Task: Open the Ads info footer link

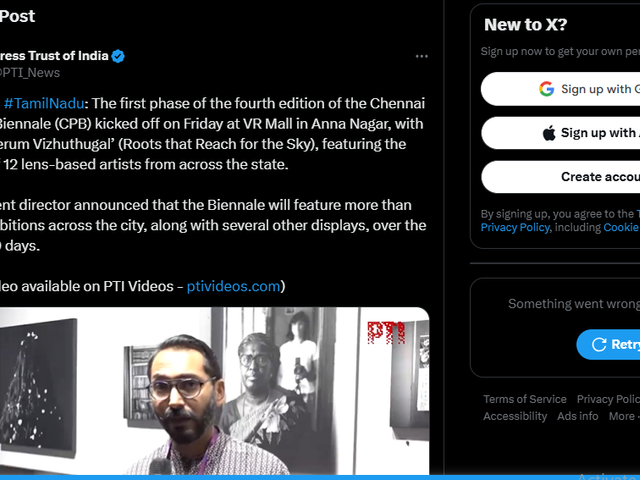Action: pos(578,416)
